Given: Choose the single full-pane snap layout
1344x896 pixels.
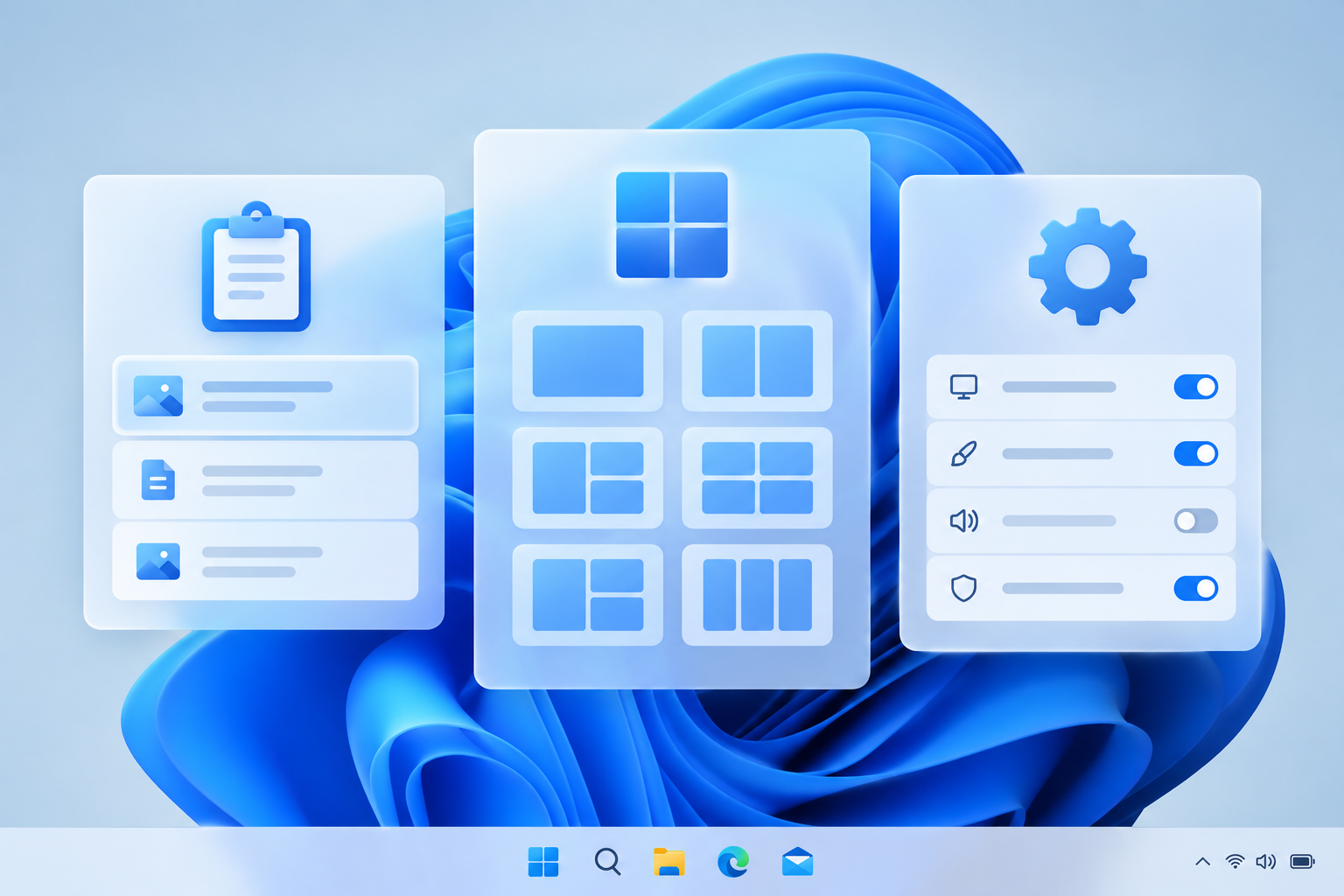Looking at the screenshot, I should pos(588,361).
